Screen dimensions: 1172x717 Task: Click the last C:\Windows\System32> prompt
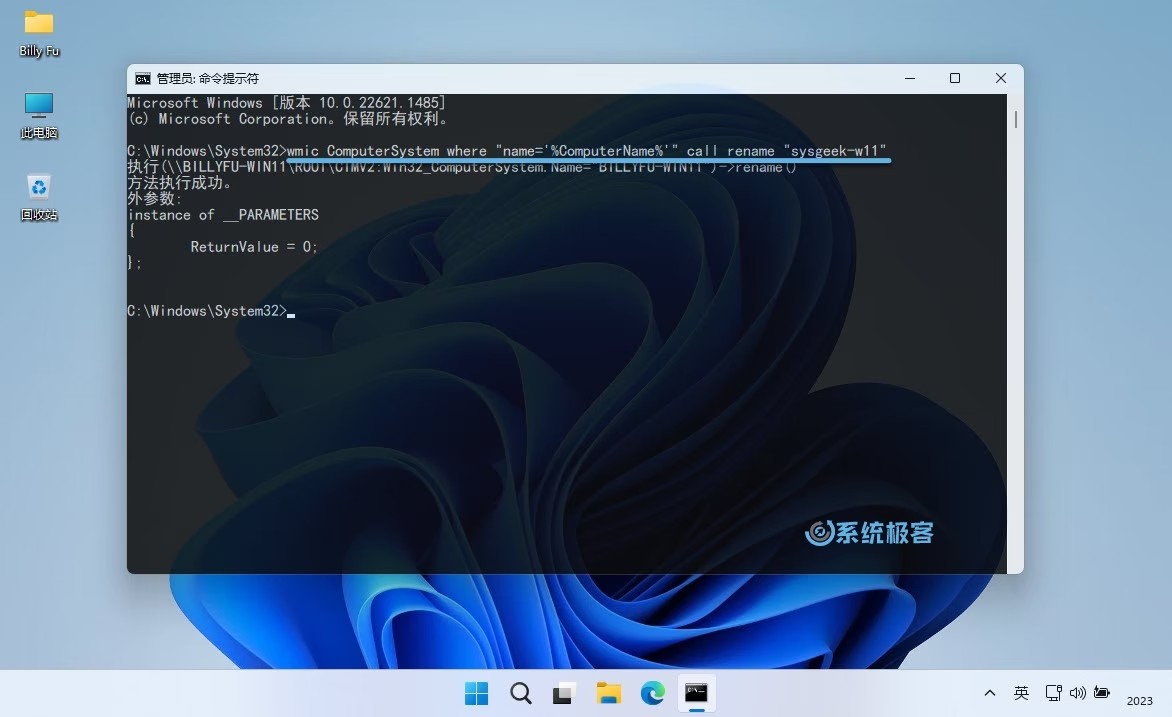click(207, 311)
